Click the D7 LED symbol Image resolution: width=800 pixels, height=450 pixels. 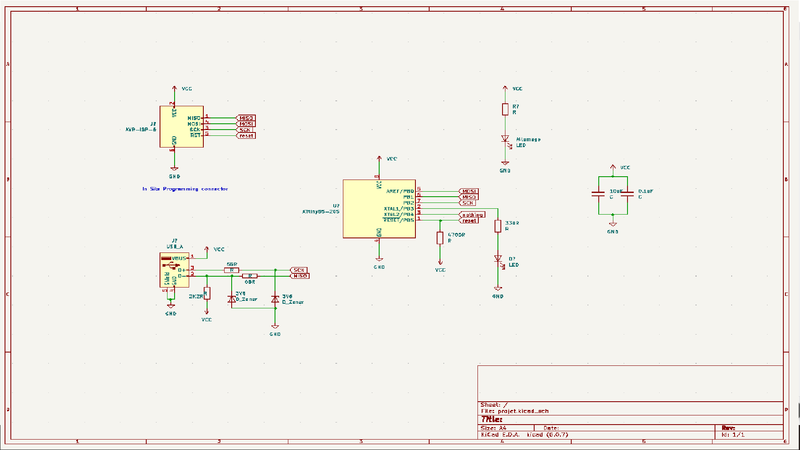tap(497, 262)
